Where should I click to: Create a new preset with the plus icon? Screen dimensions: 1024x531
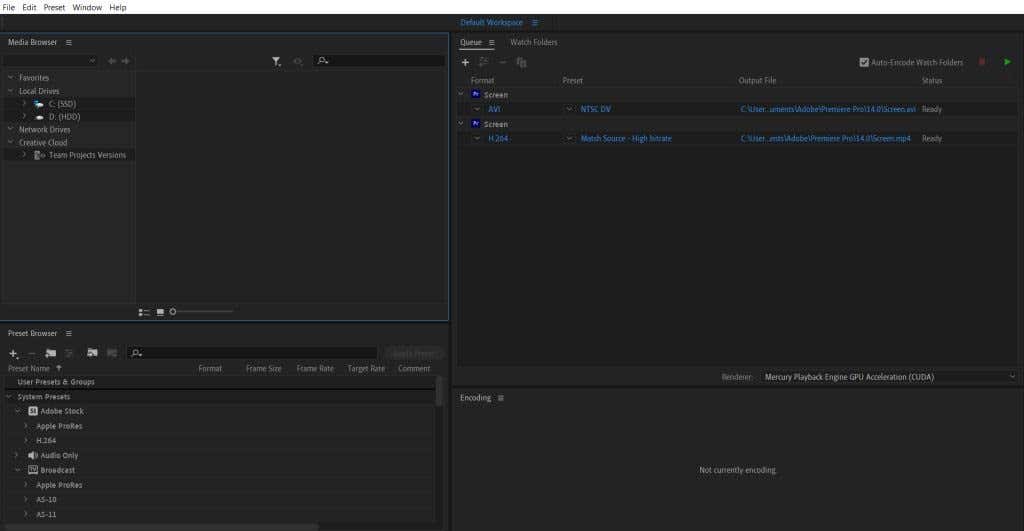13,353
